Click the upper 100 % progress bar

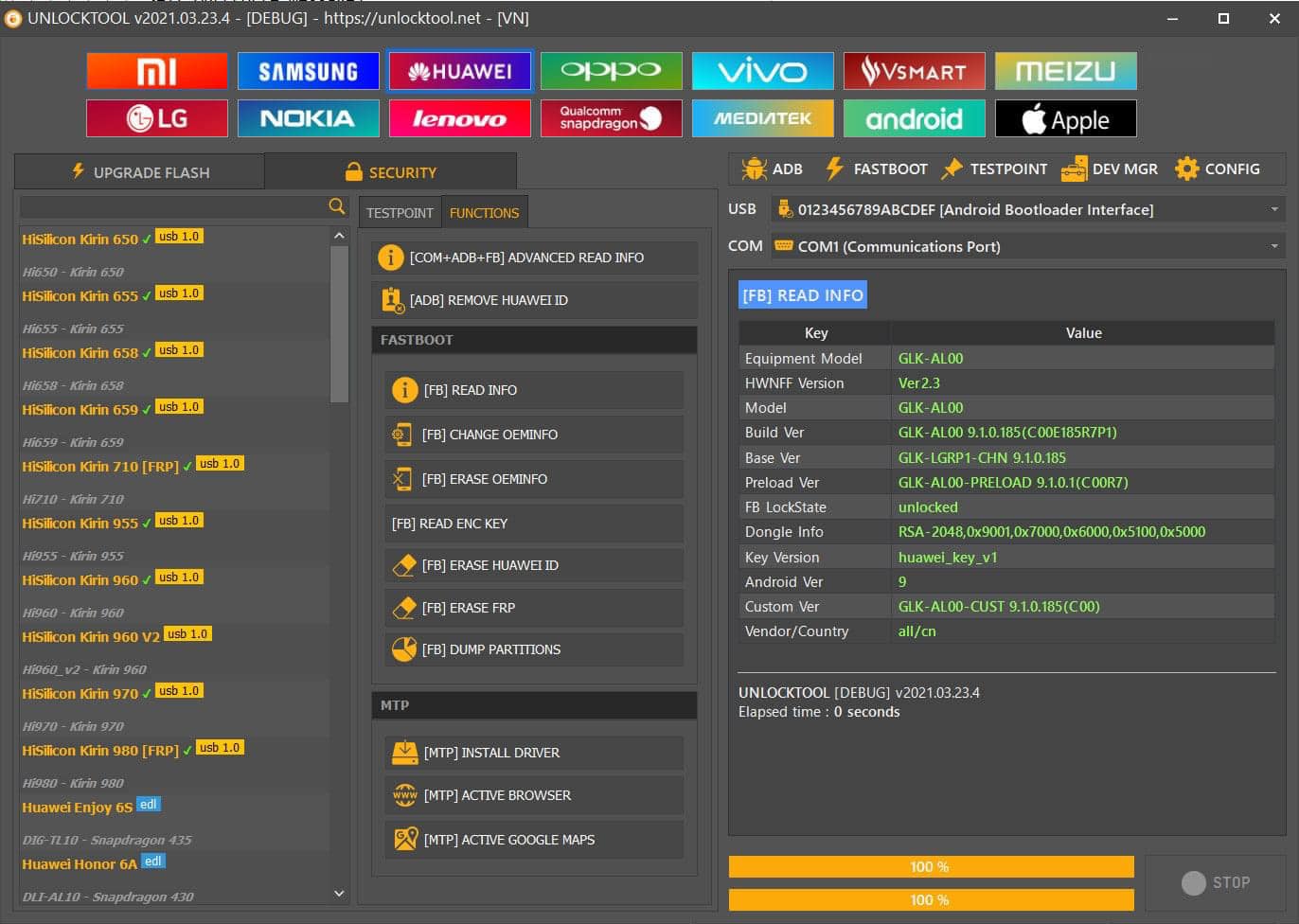pyautogui.click(x=931, y=867)
